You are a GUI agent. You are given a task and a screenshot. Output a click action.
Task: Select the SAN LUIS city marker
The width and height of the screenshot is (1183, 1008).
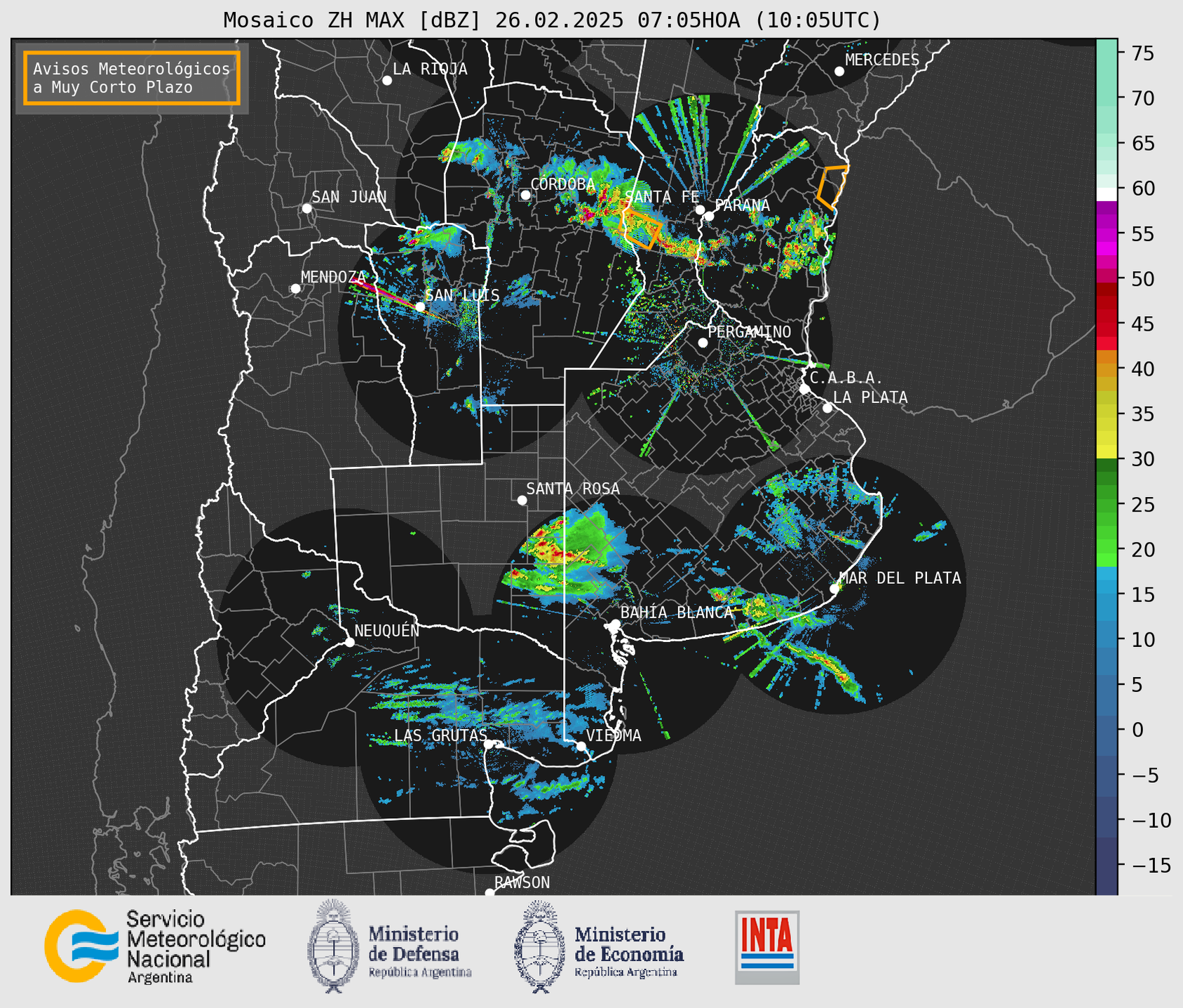[420, 307]
